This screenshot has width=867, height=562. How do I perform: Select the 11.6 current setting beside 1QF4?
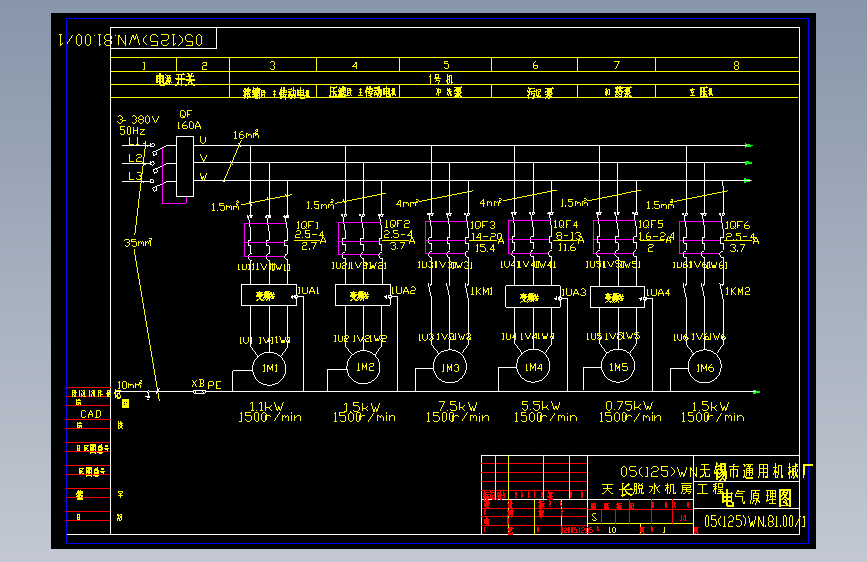(x=567, y=247)
